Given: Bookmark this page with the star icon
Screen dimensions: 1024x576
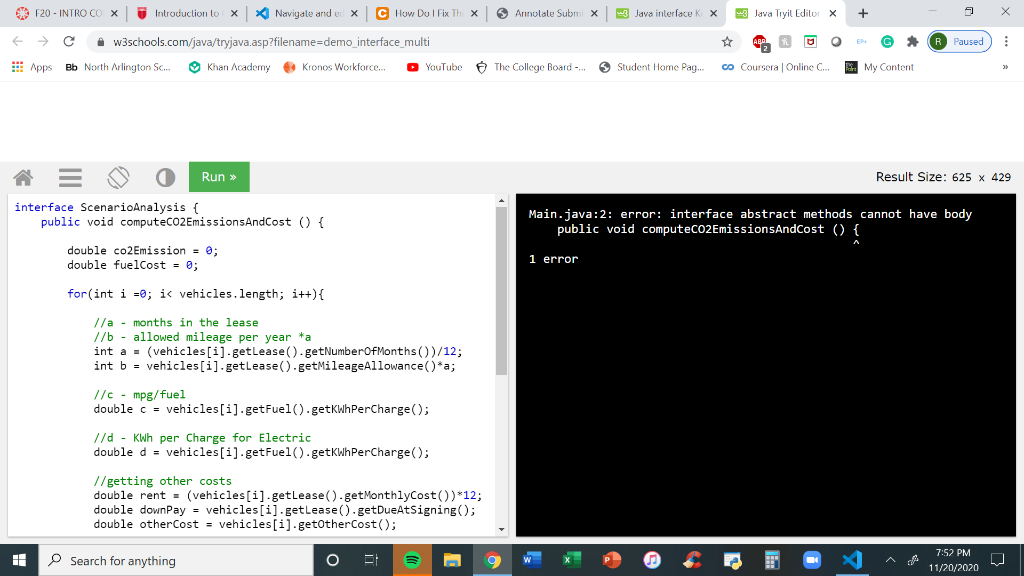Looking at the screenshot, I should [727, 42].
